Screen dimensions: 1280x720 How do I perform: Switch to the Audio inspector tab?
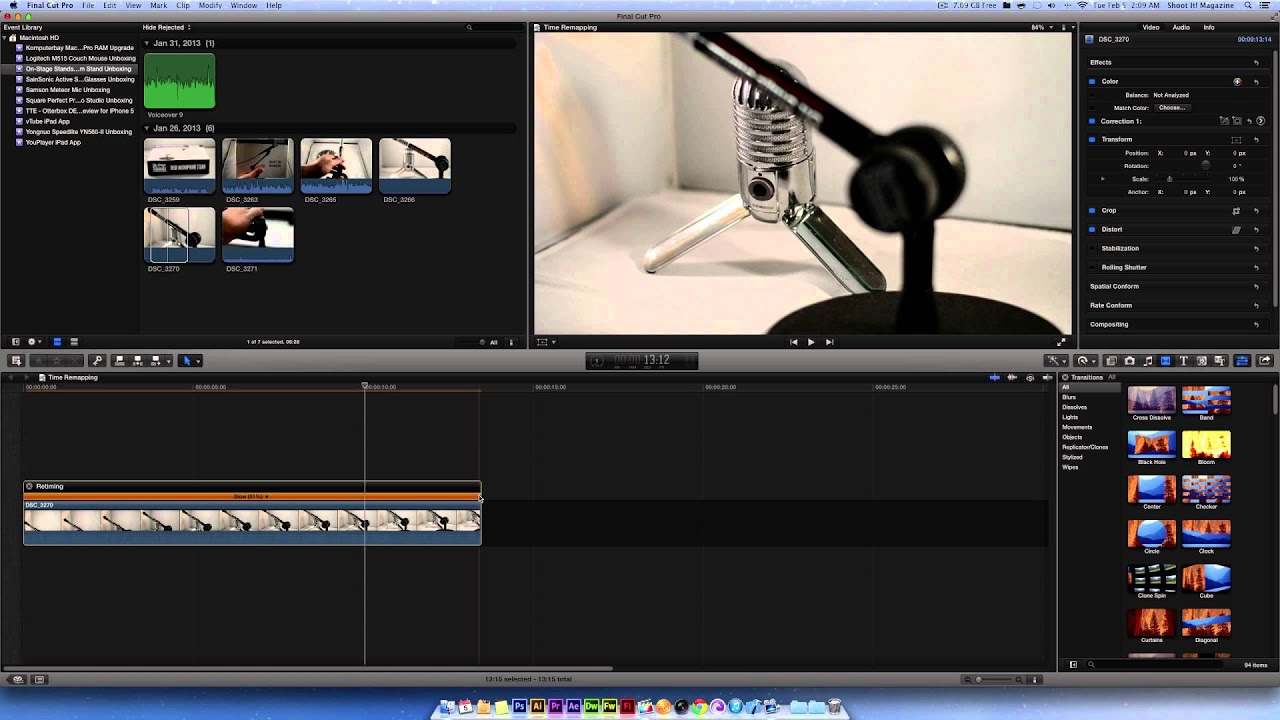1180,27
